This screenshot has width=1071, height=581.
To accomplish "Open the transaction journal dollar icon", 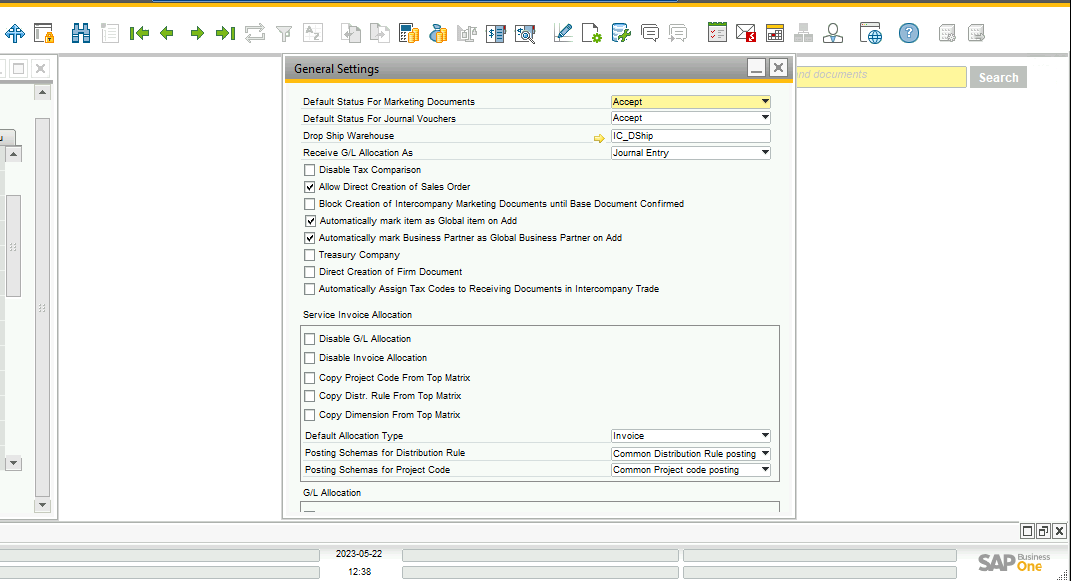I will [x=496, y=33].
